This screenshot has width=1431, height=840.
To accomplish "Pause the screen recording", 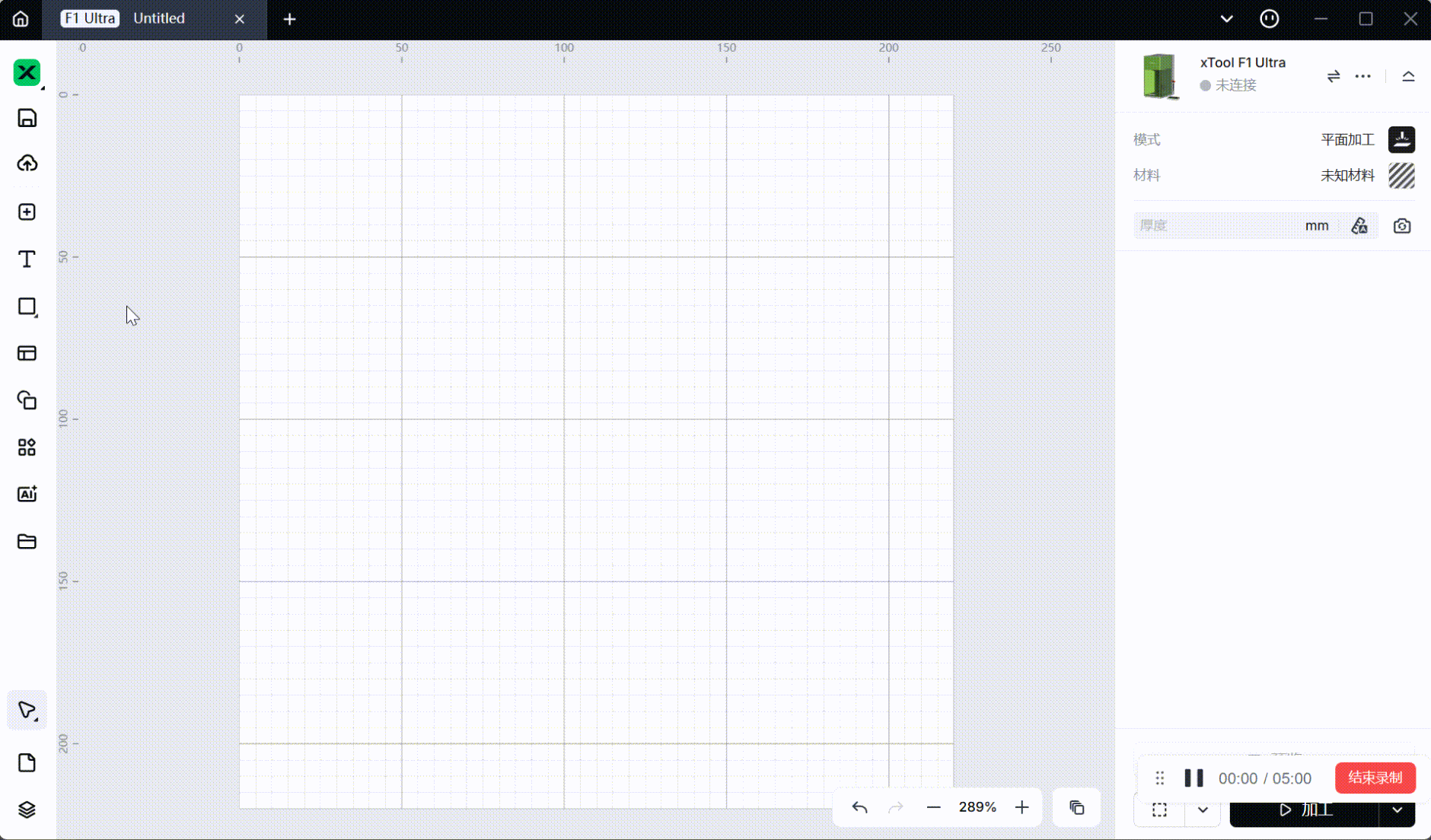I will [x=1193, y=778].
